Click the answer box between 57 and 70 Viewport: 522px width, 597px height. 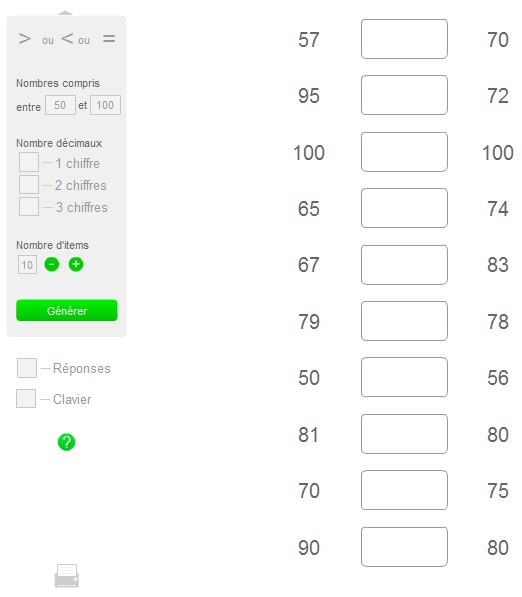[x=404, y=39]
